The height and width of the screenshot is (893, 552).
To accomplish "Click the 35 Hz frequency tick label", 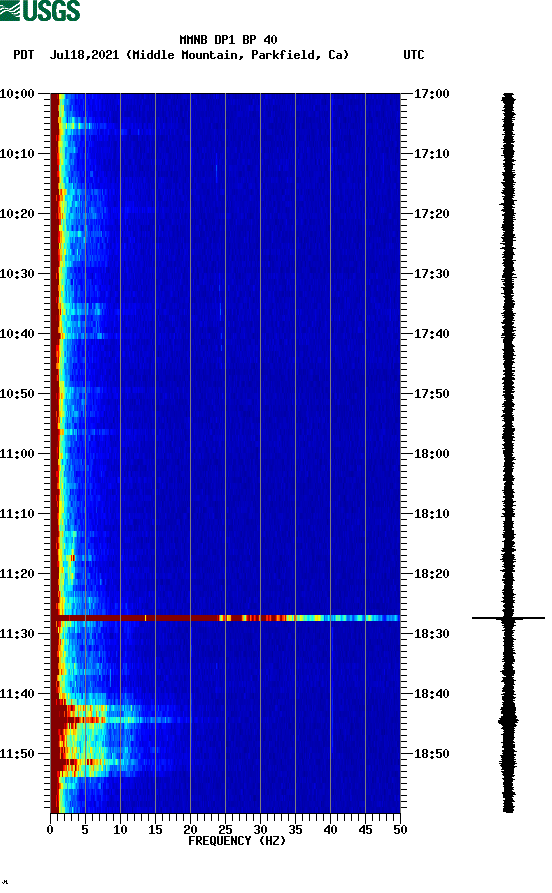I will 295,830.
